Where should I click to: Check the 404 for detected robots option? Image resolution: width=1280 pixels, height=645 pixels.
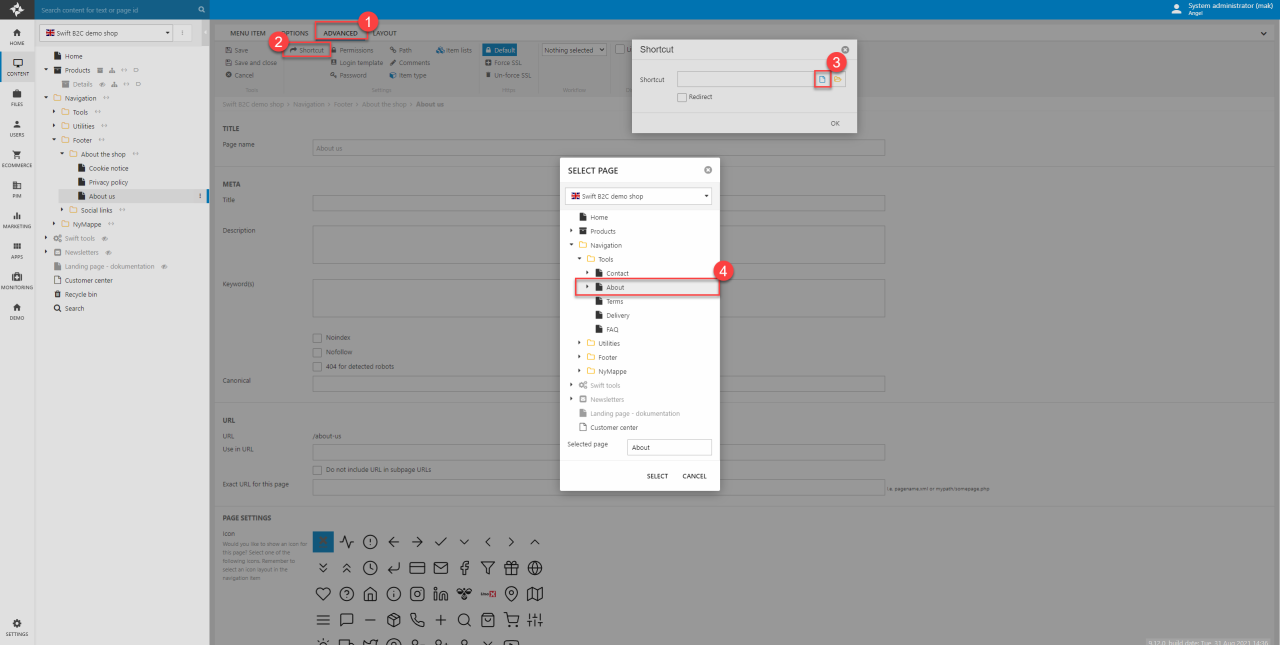(317, 366)
